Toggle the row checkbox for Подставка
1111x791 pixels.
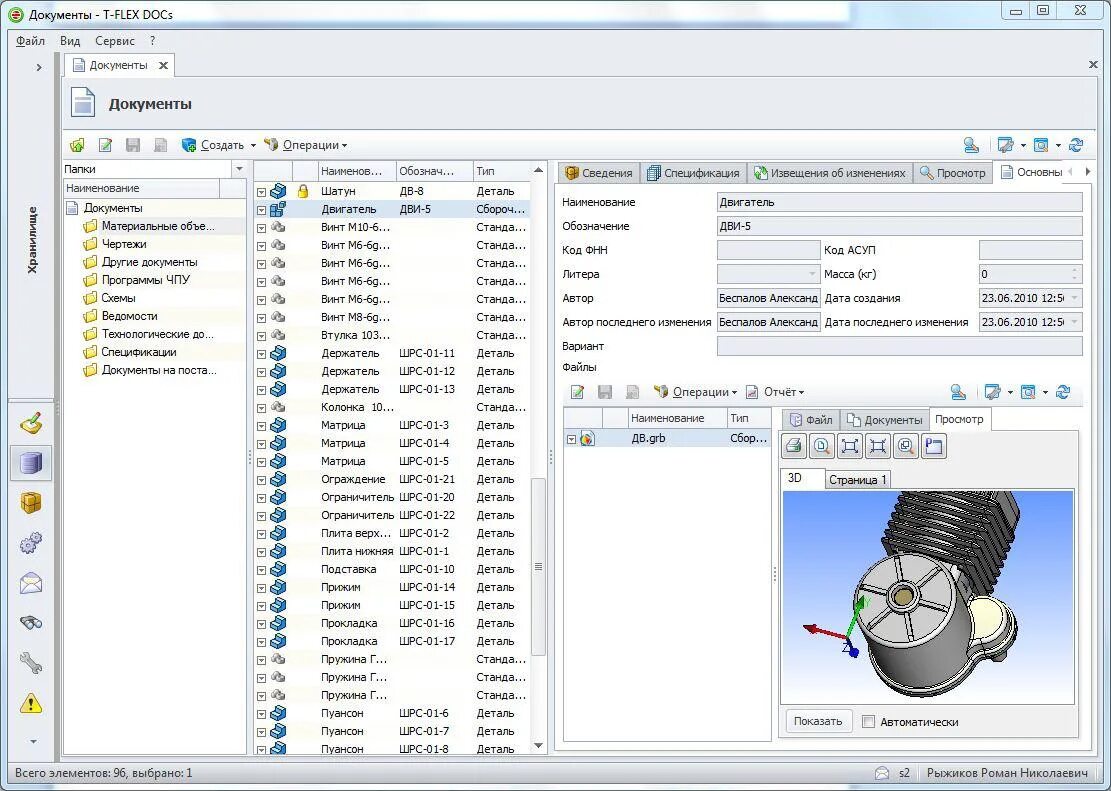261,571
